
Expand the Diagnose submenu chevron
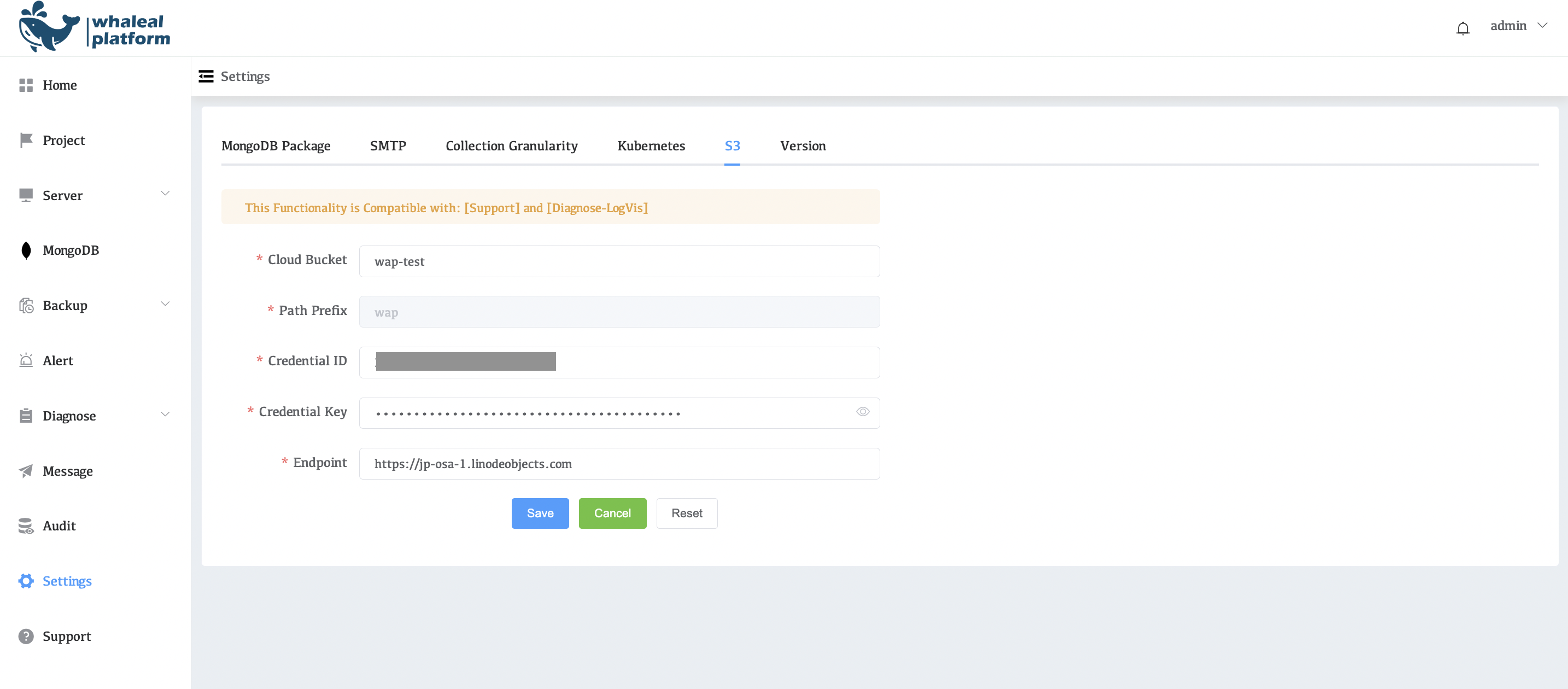[x=165, y=414]
